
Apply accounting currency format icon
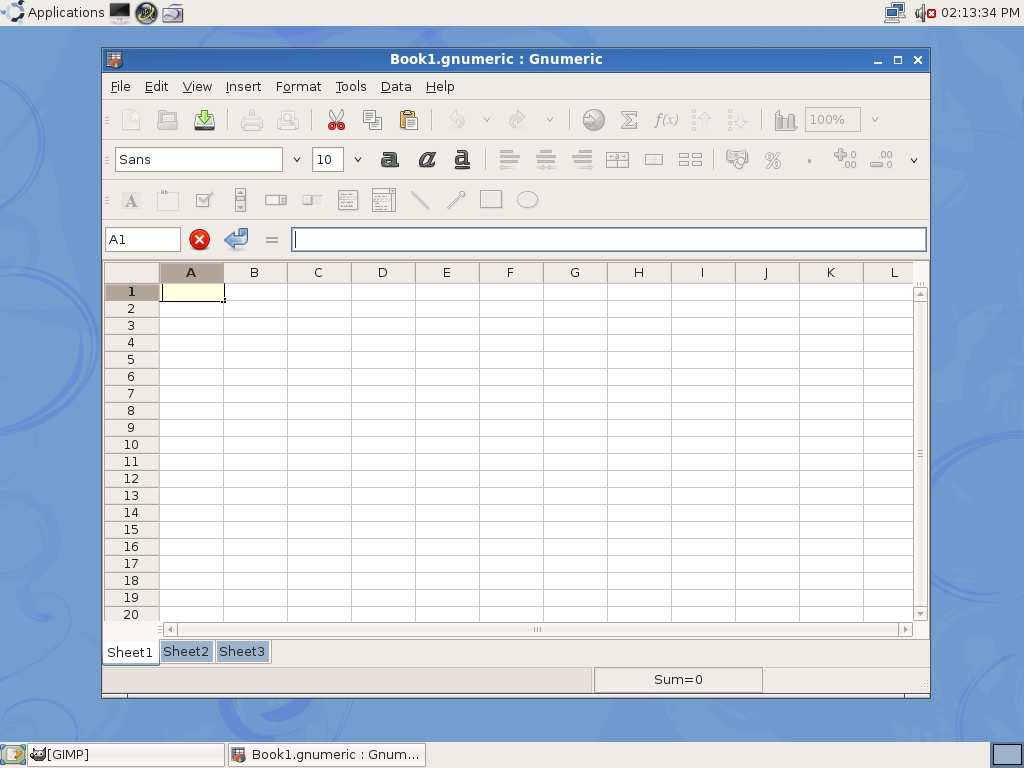(x=737, y=160)
